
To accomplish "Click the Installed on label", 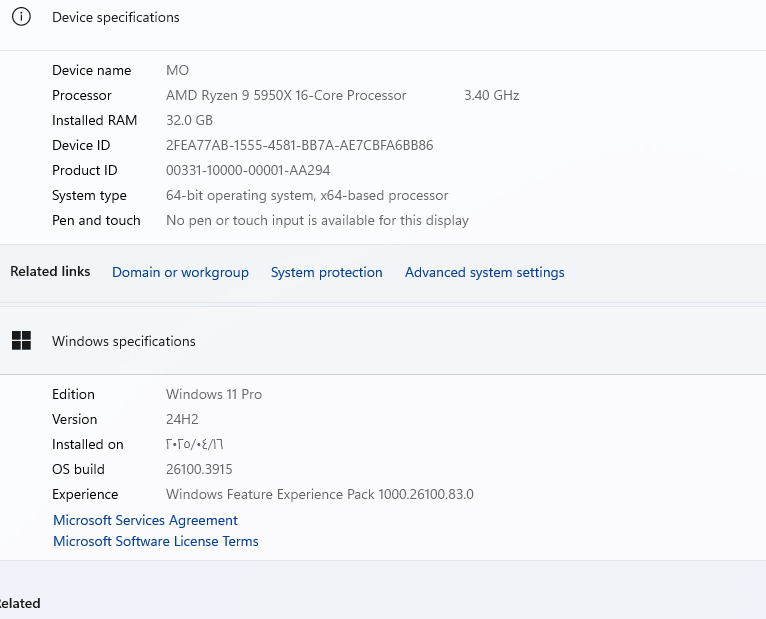I will 87,444.
